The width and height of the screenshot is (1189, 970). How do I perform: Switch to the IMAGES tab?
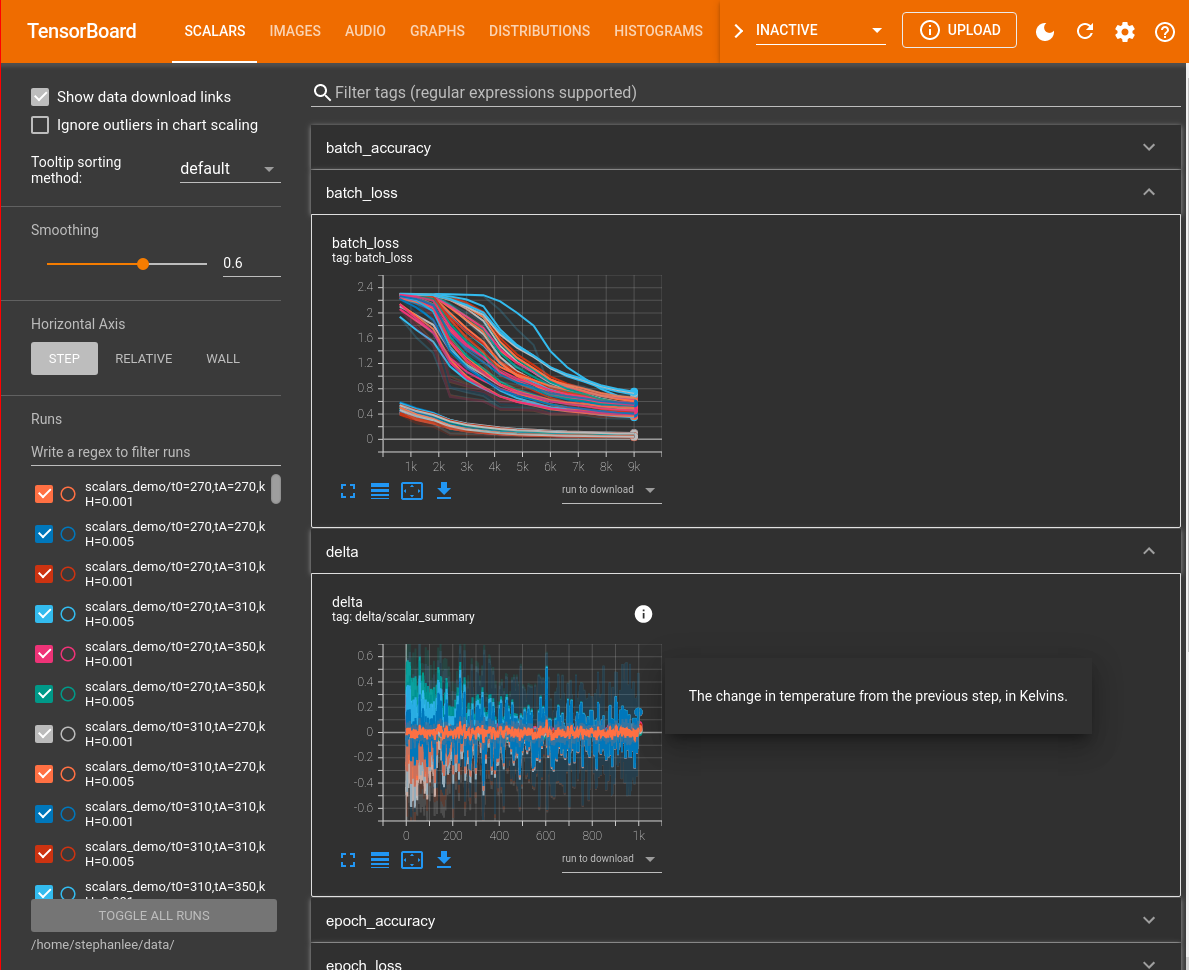(294, 31)
